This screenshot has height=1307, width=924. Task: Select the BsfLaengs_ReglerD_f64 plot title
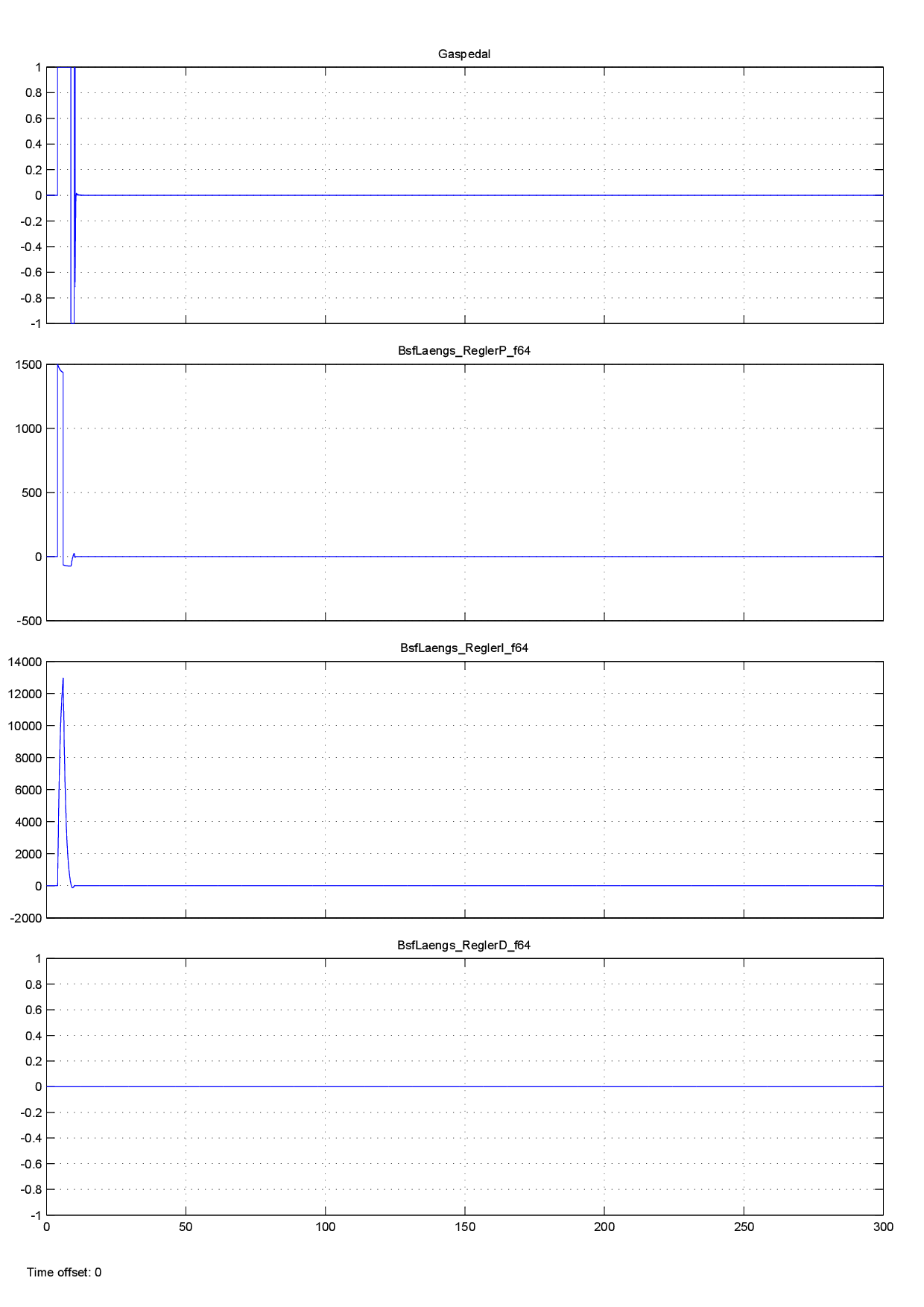tap(463, 946)
